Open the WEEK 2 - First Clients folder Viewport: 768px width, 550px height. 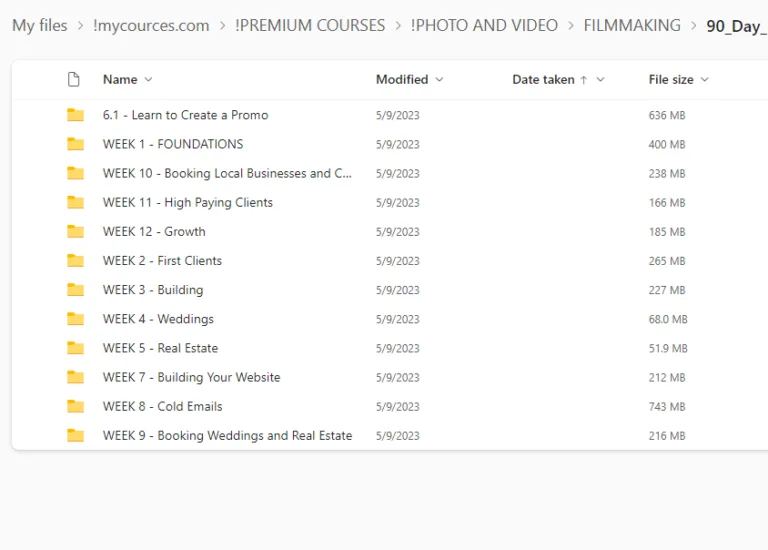[x=162, y=261]
